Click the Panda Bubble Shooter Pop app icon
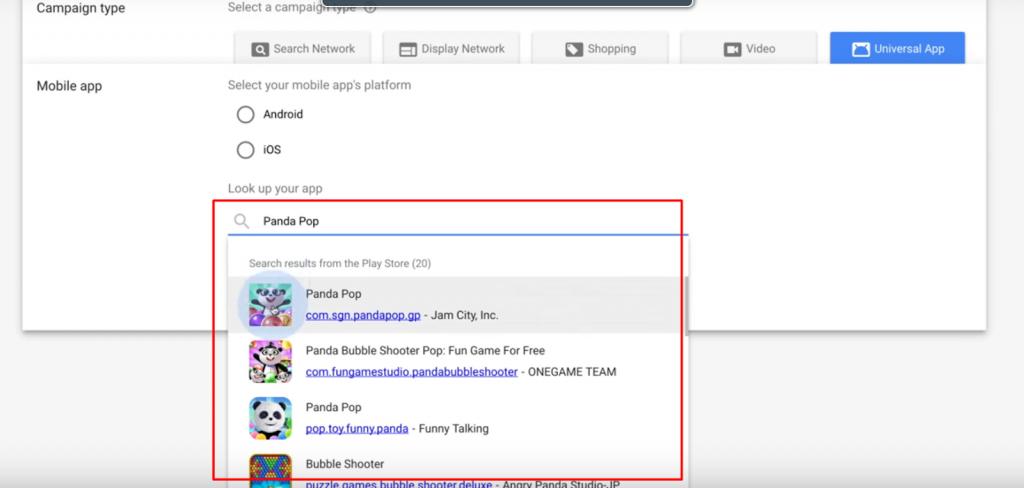 270,361
